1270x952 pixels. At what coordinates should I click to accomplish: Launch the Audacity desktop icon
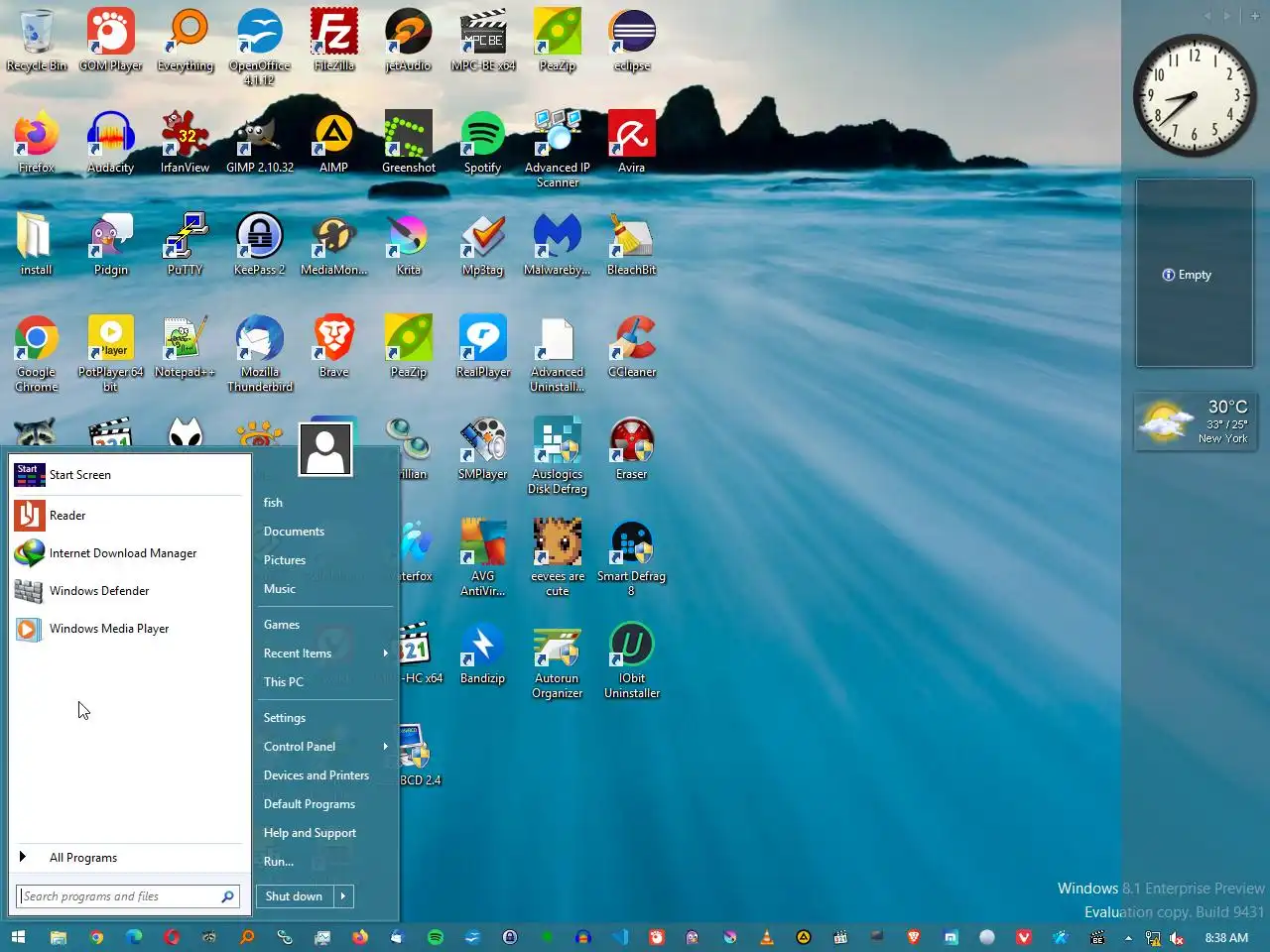111,142
